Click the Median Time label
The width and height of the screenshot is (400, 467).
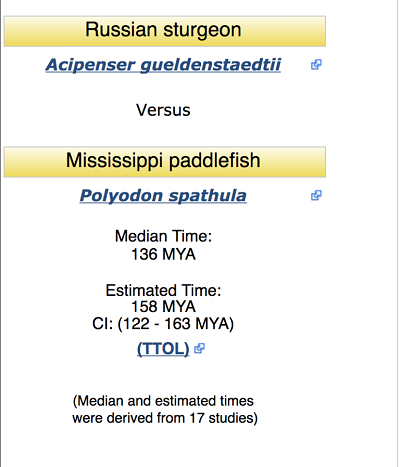[163, 236]
